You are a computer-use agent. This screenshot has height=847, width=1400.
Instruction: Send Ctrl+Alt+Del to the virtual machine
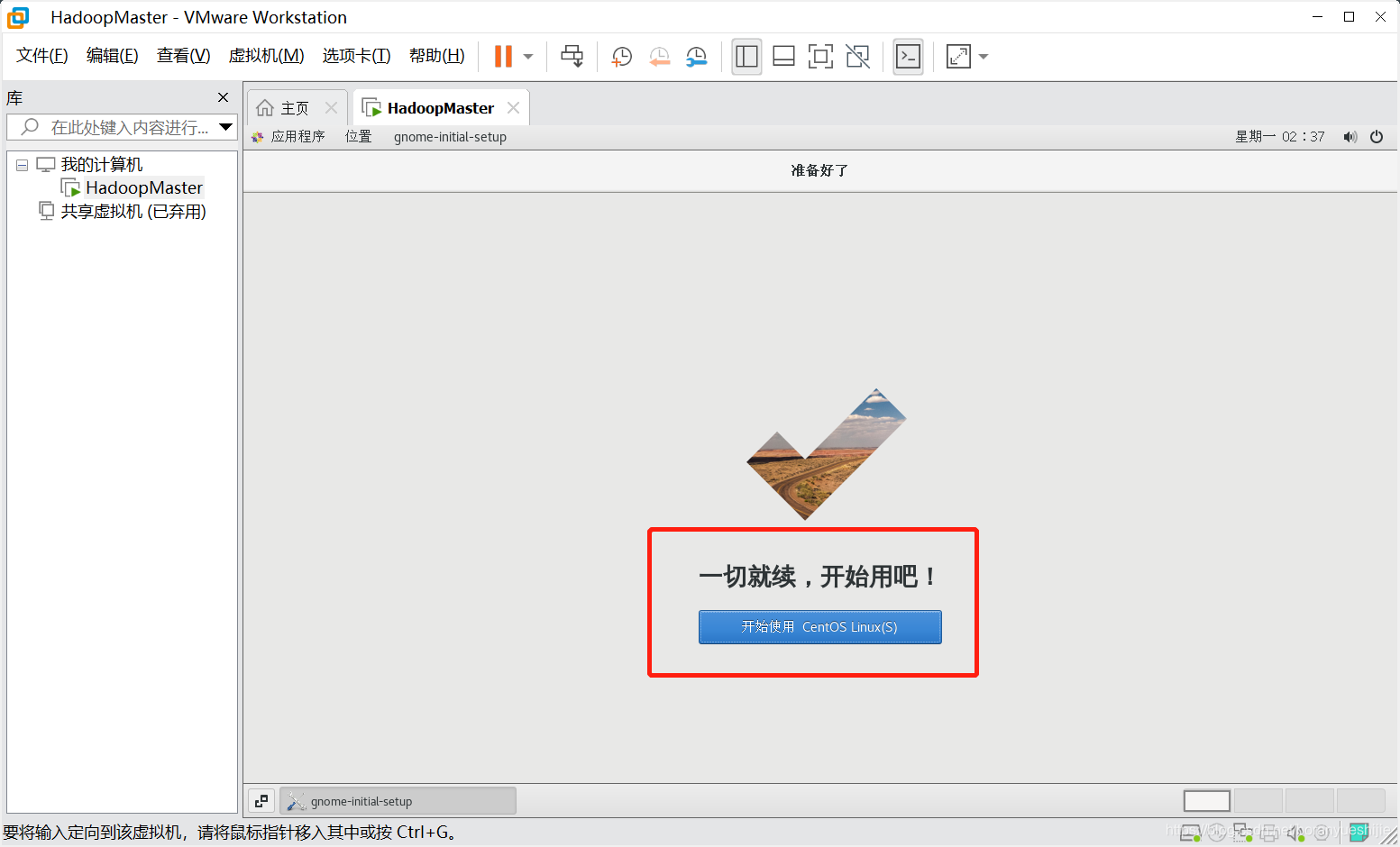tap(572, 57)
